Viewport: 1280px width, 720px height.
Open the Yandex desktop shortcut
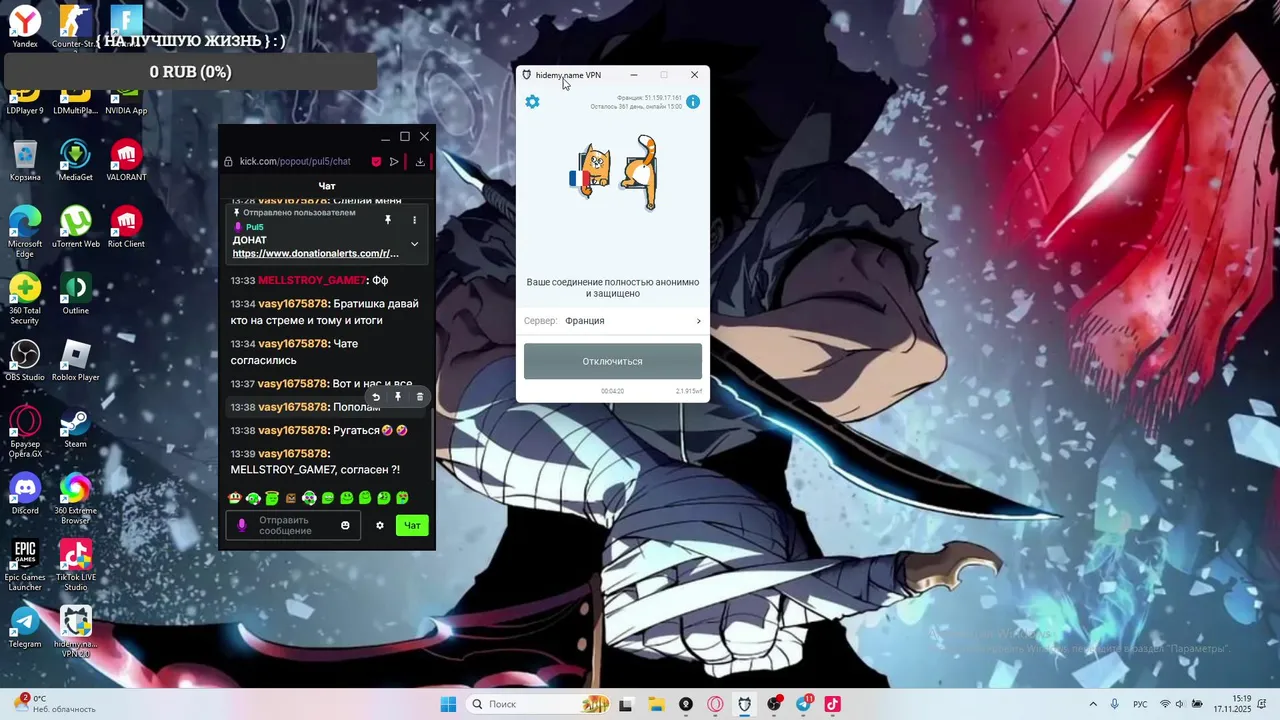point(25,26)
